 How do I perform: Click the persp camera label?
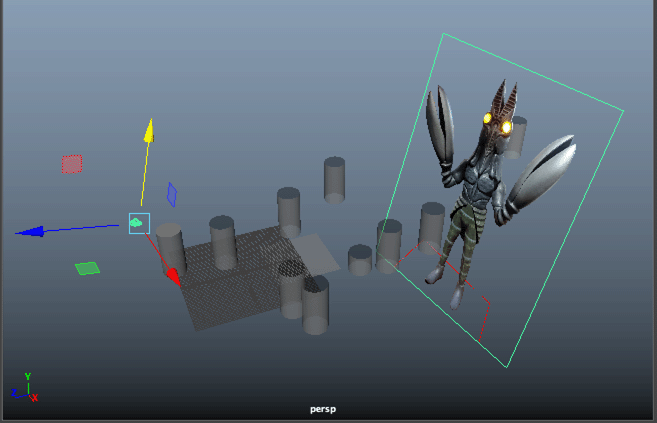point(327,409)
